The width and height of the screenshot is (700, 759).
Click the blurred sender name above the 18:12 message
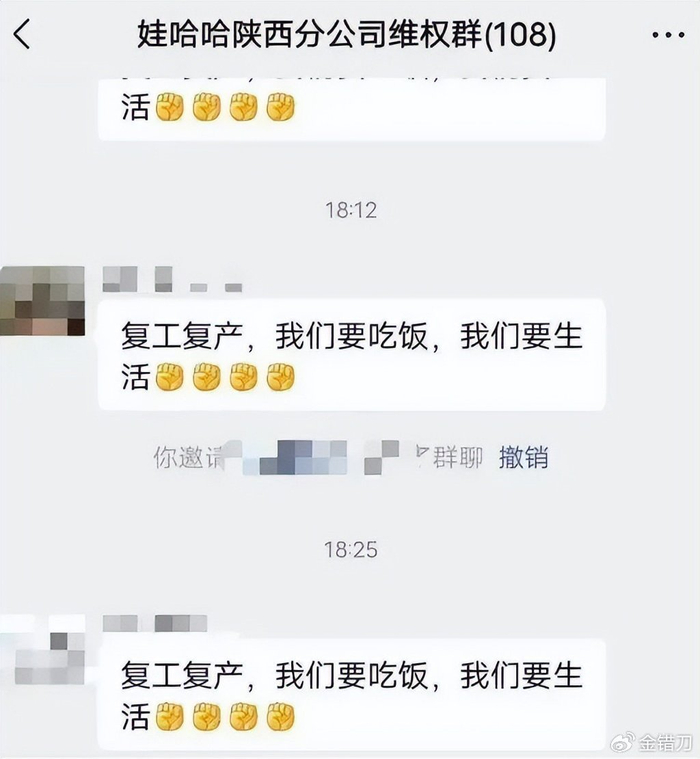click(172, 279)
